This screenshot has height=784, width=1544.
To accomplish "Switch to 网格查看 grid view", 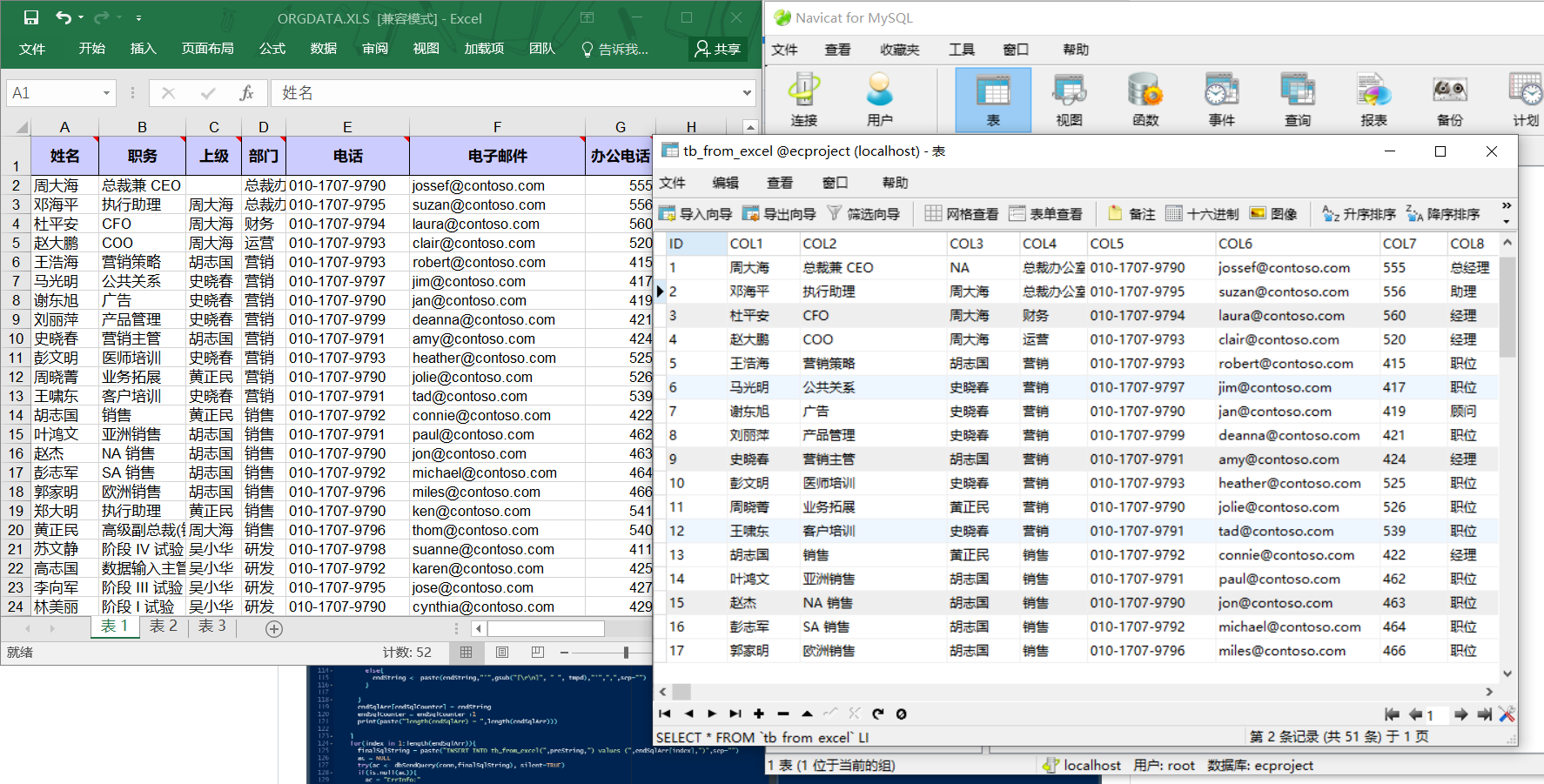I will [962, 214].
